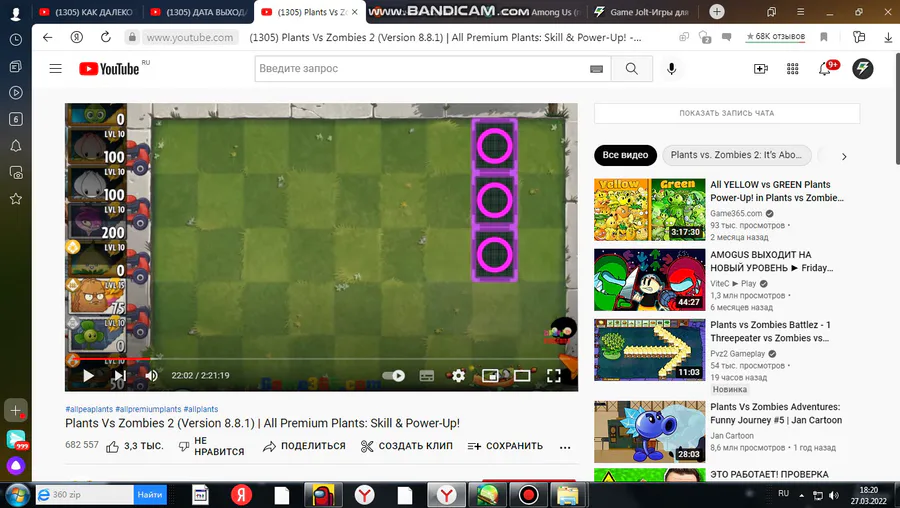Image resolution: width=900 pixels, height=508 pixels.
Task: Dislike the video with НЕ НРАВИТСЯ
Action: tap(211, 446)
